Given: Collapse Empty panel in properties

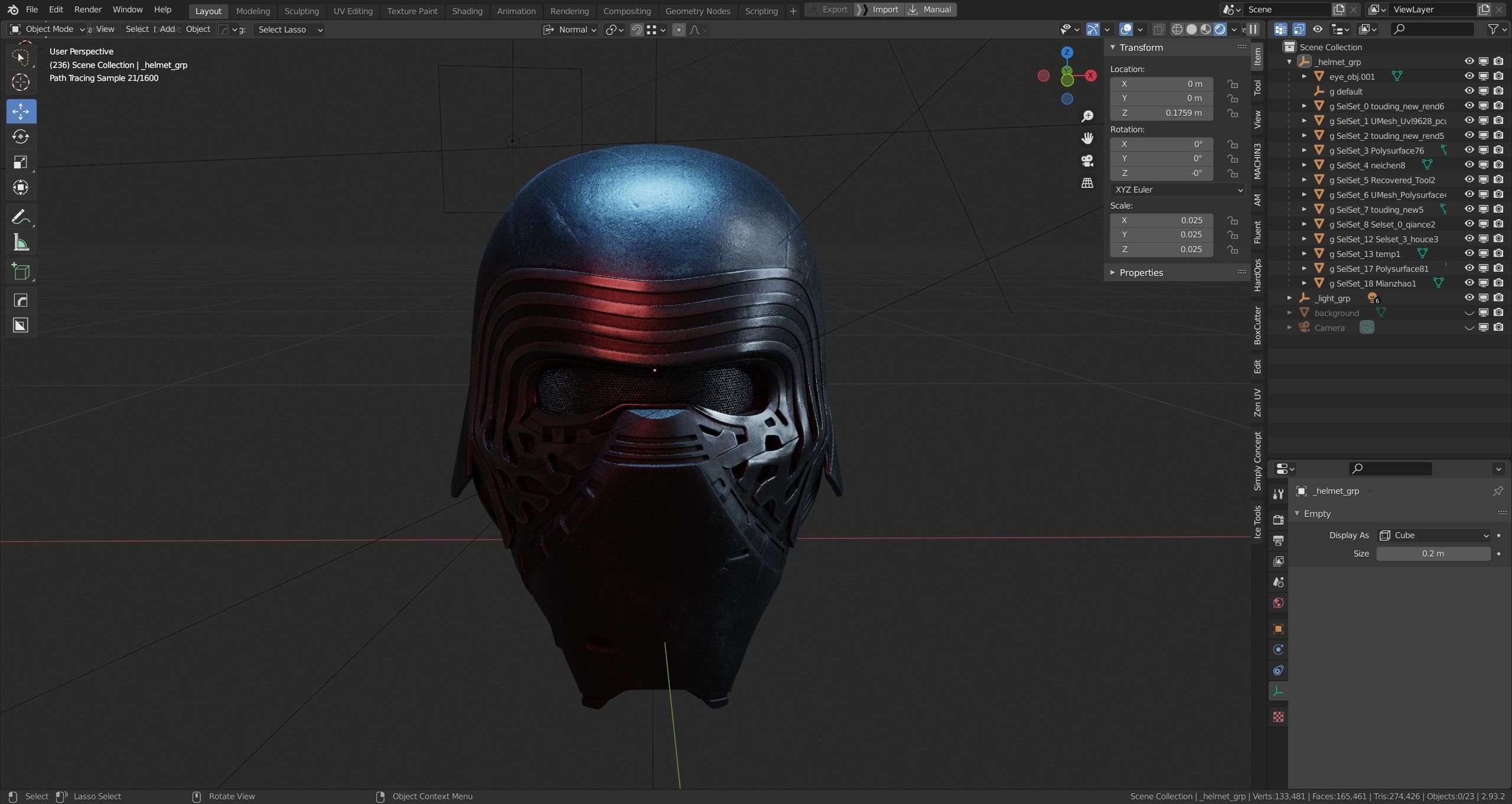Looking at the screenshot, I should 1297,513.
